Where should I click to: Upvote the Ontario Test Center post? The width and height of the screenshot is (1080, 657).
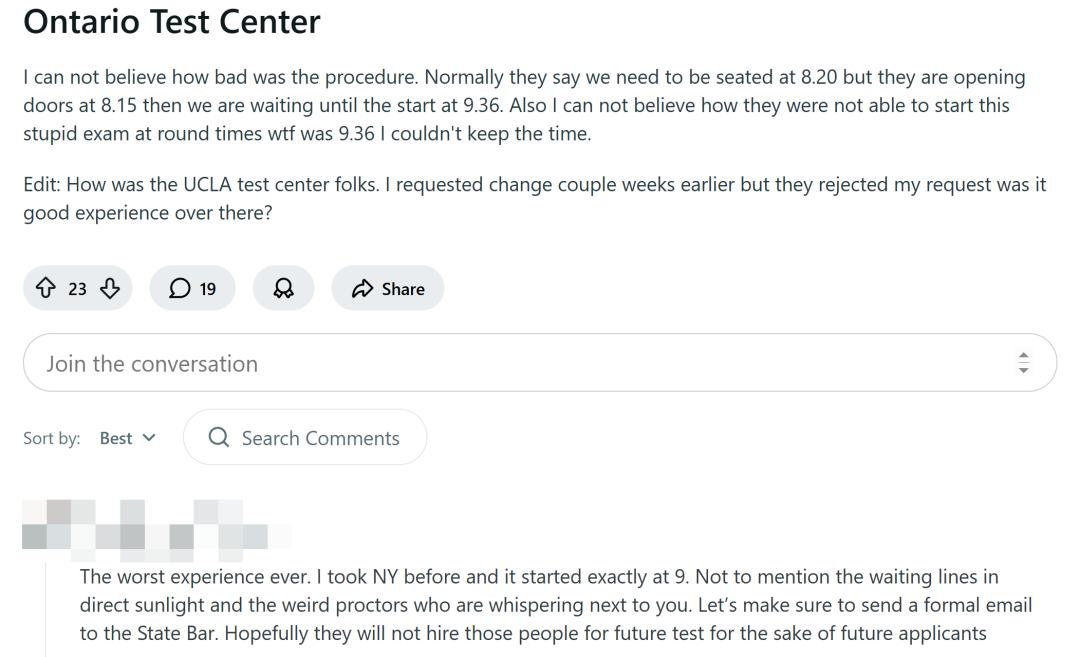tap(45, 289)
